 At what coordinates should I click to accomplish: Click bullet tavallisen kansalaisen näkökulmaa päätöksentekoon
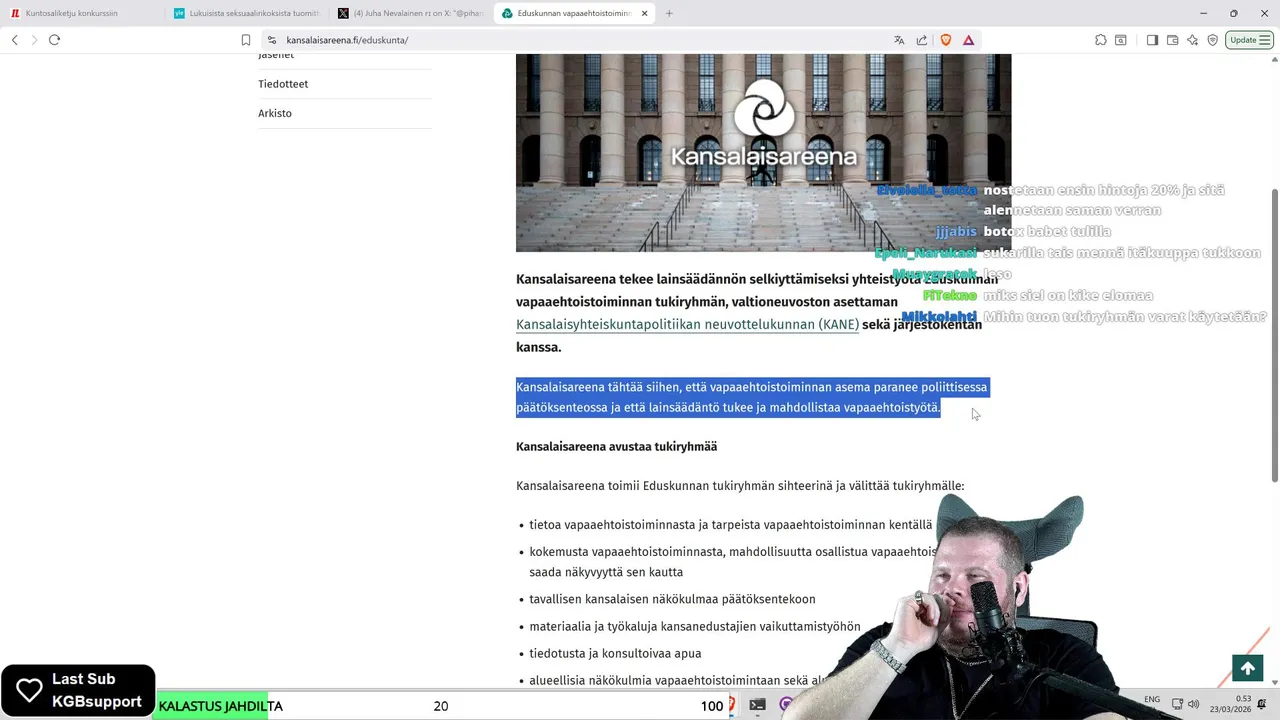pos(672,599)
